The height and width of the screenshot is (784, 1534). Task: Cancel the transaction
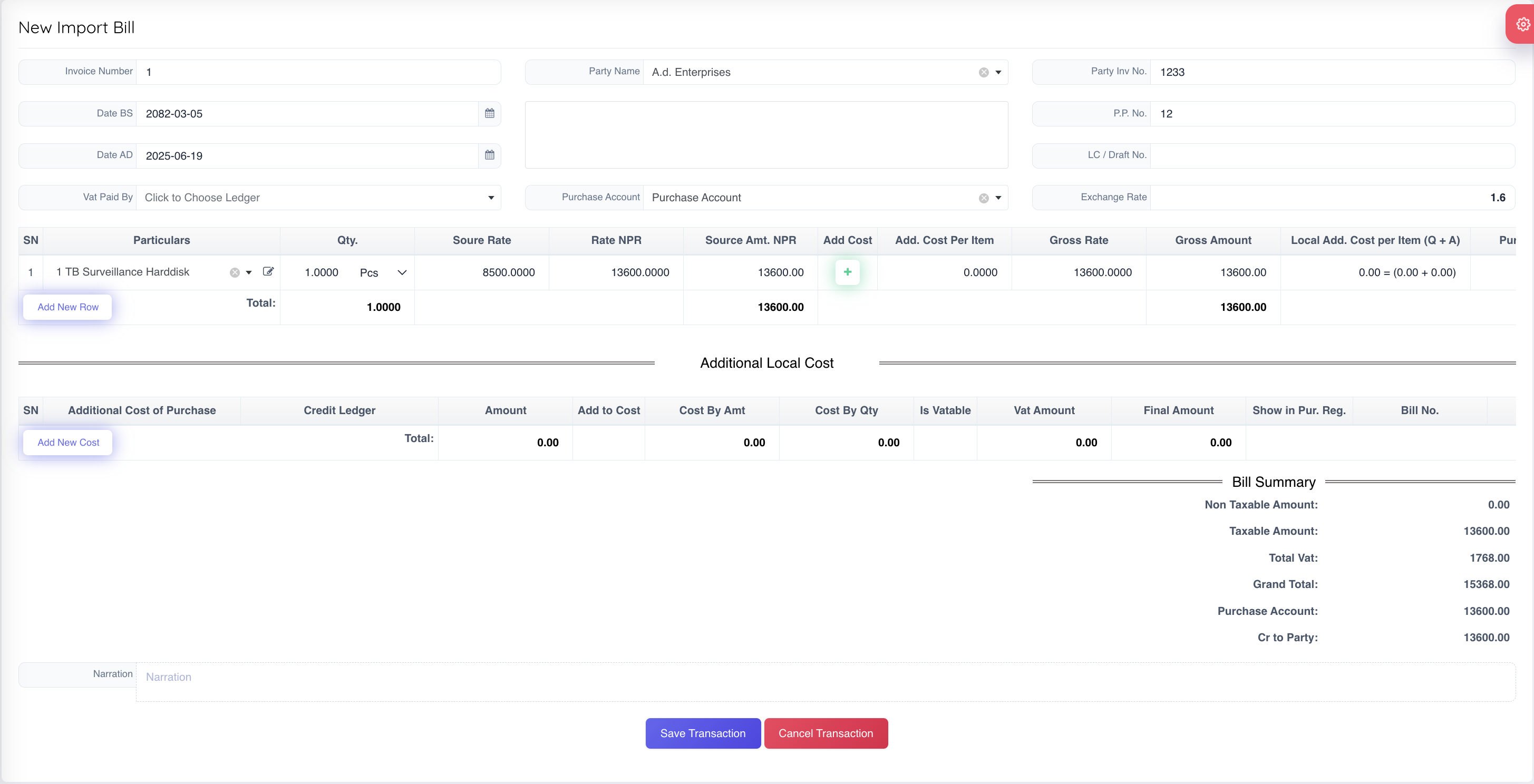[826, 733]
